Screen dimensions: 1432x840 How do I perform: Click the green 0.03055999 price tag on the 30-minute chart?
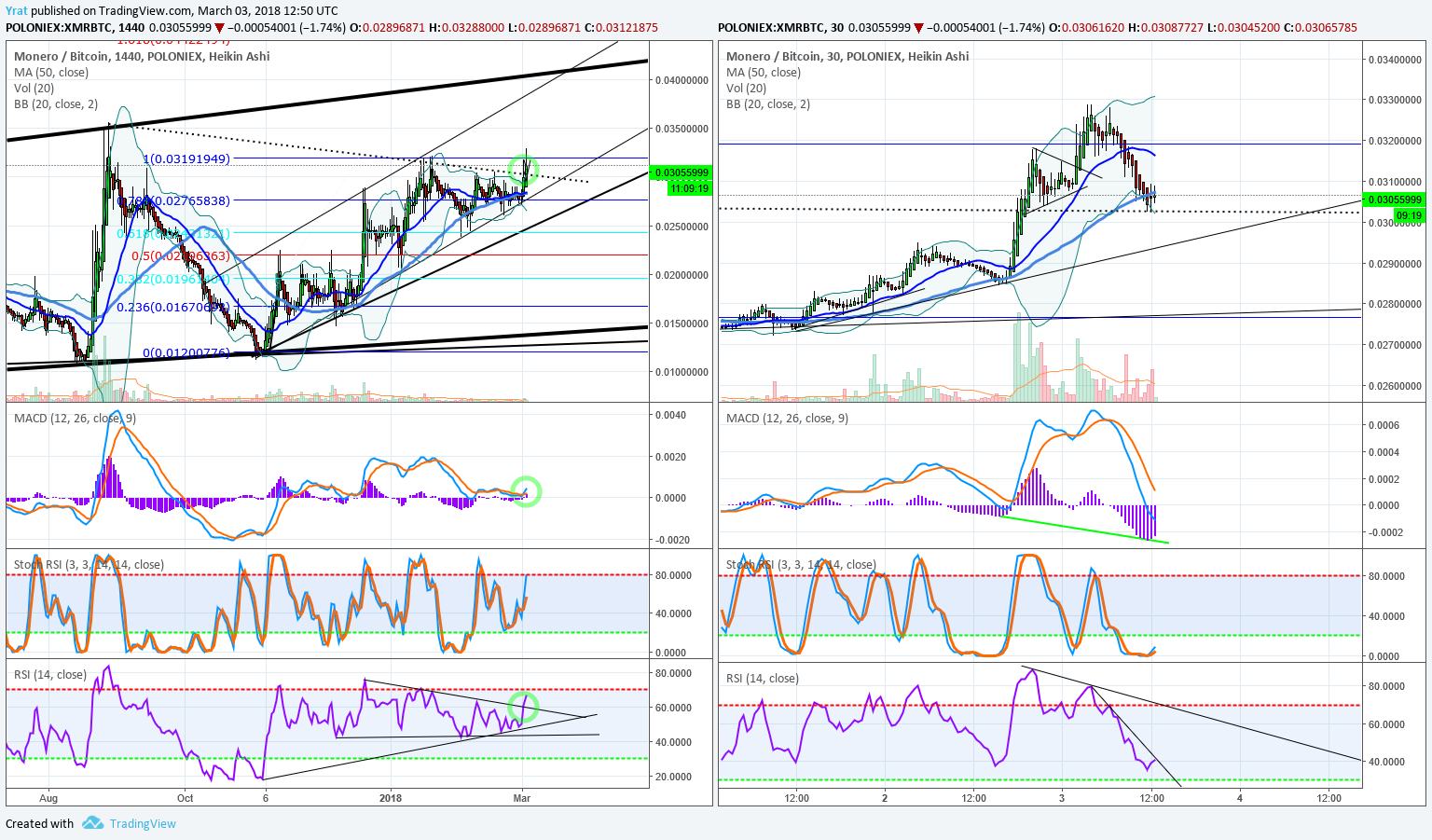tap(1394, 200)
